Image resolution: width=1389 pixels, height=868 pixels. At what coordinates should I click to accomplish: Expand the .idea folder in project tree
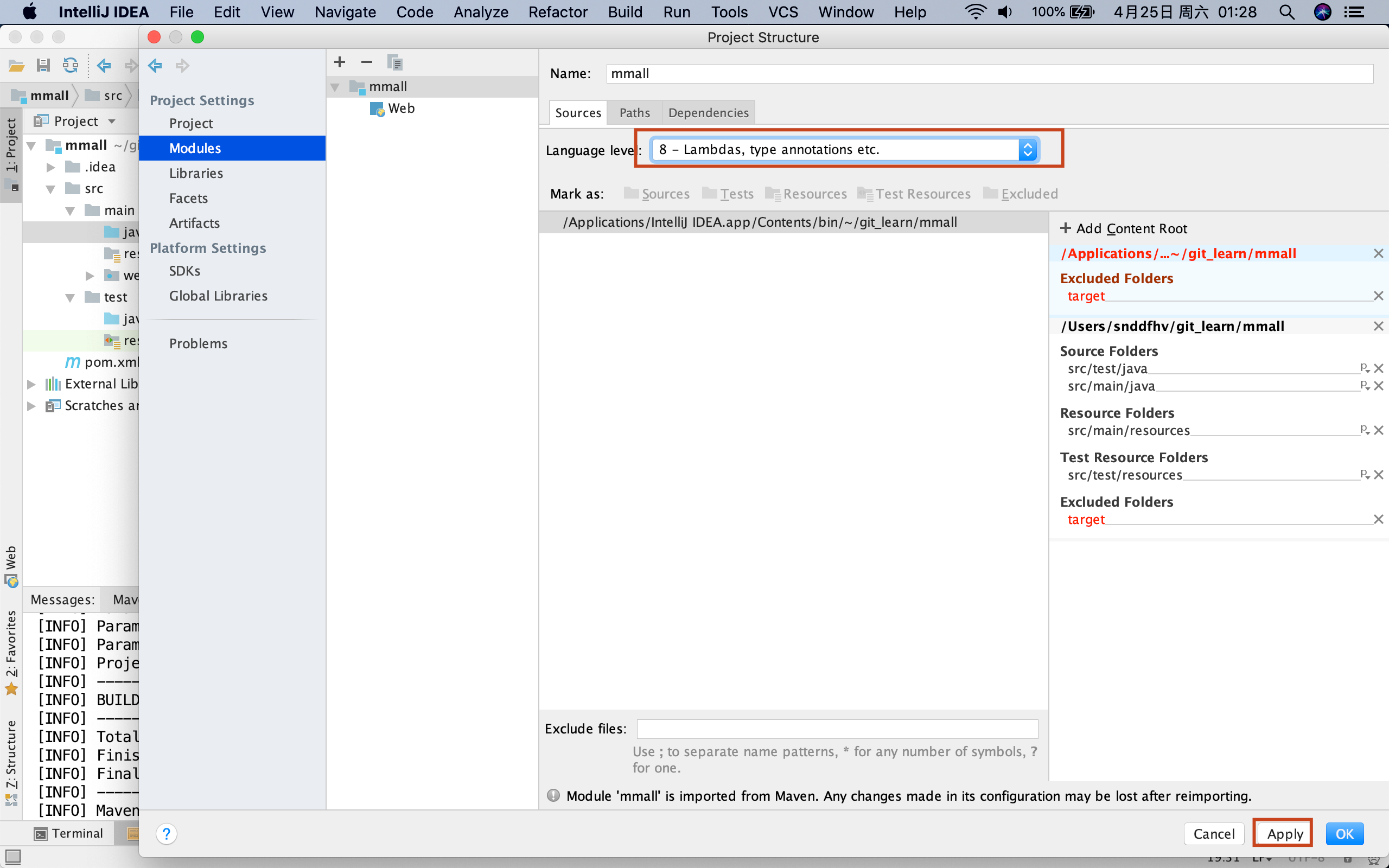click(x=51, y=167)
